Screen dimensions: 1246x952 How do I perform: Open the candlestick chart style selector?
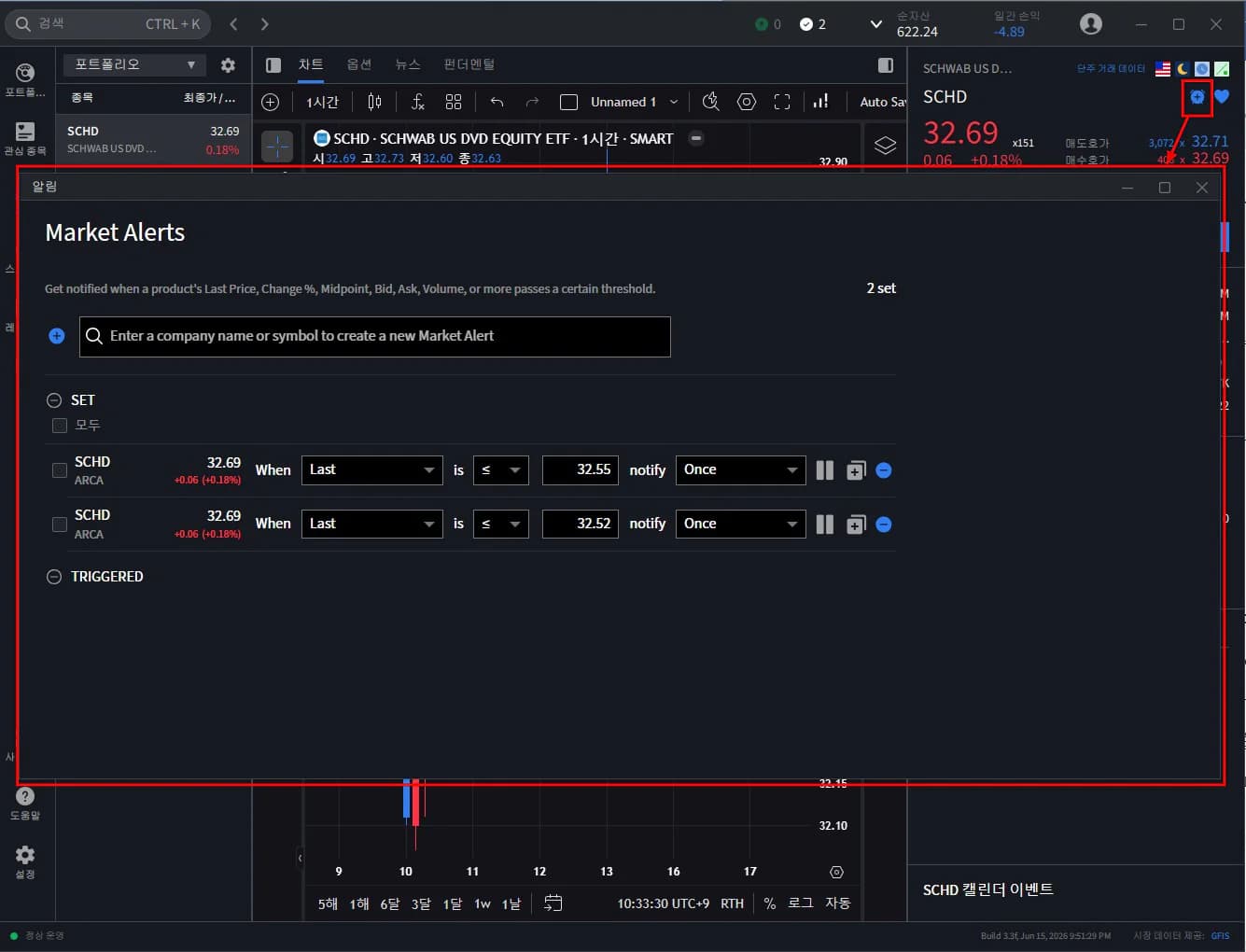click(374, 102)
